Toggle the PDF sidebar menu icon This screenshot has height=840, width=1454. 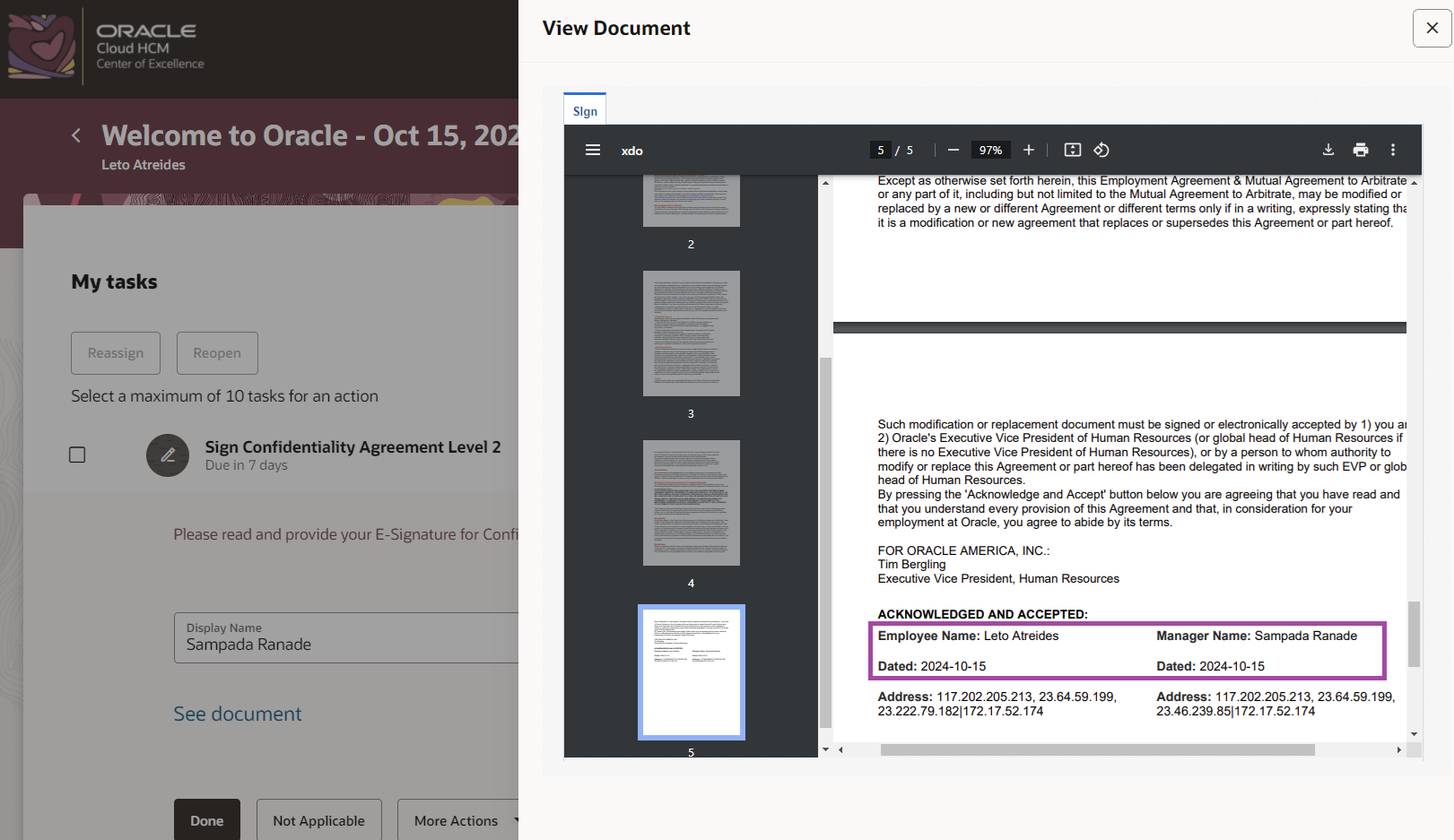(x=593, y=150)
